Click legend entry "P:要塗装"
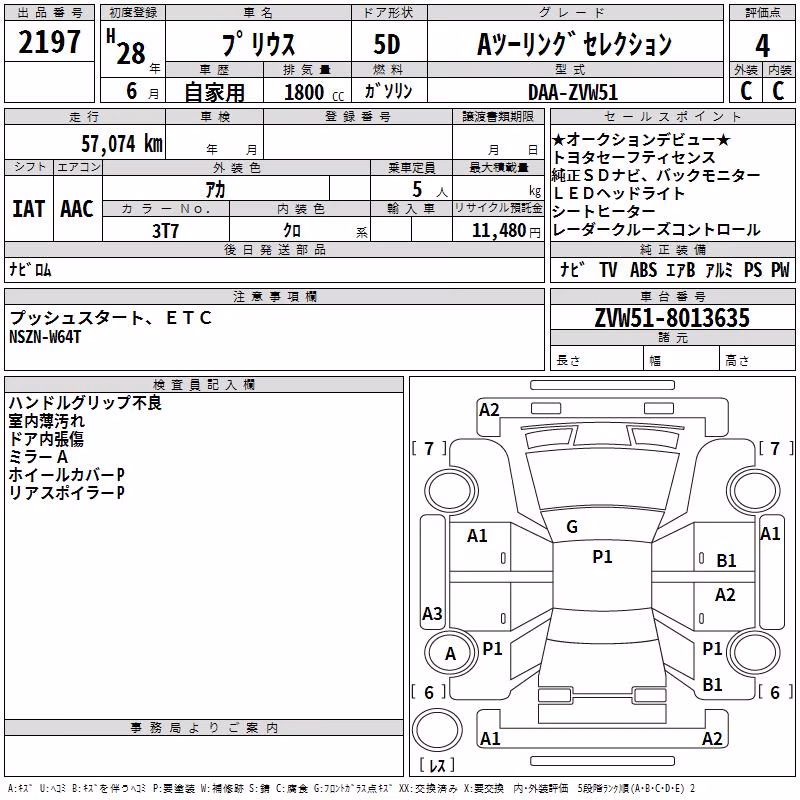 click(174, 788)
